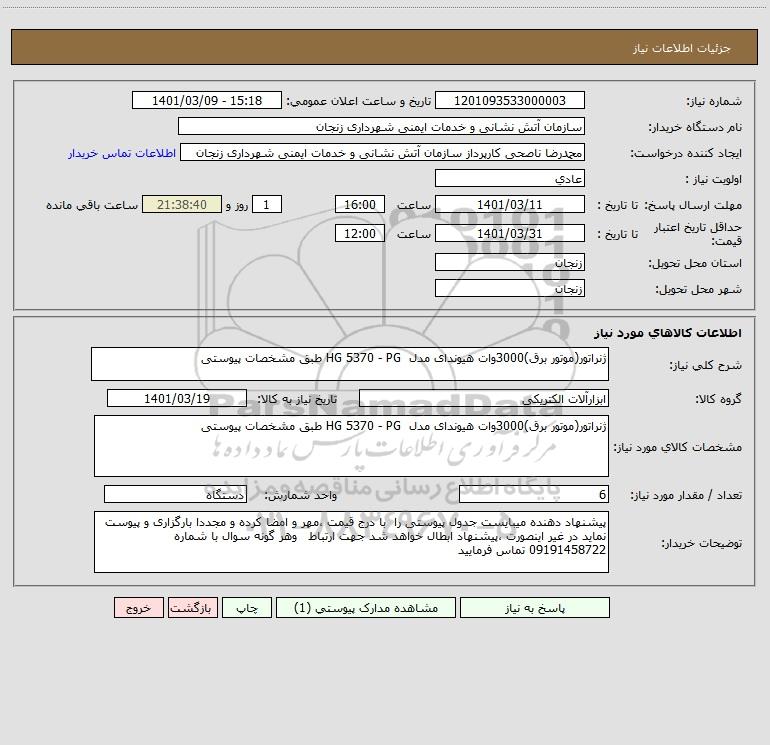This screenshot has width=770, height=745.
Task: Click the خروج exit button
Action: tap(138, 607)
